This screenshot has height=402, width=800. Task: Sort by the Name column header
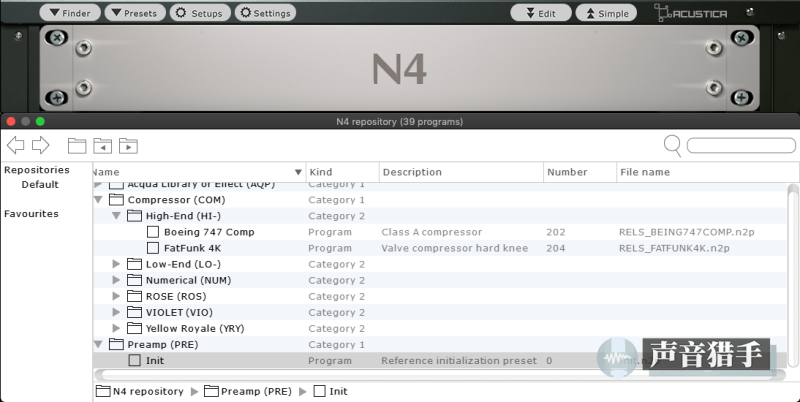tap(199, 172)
